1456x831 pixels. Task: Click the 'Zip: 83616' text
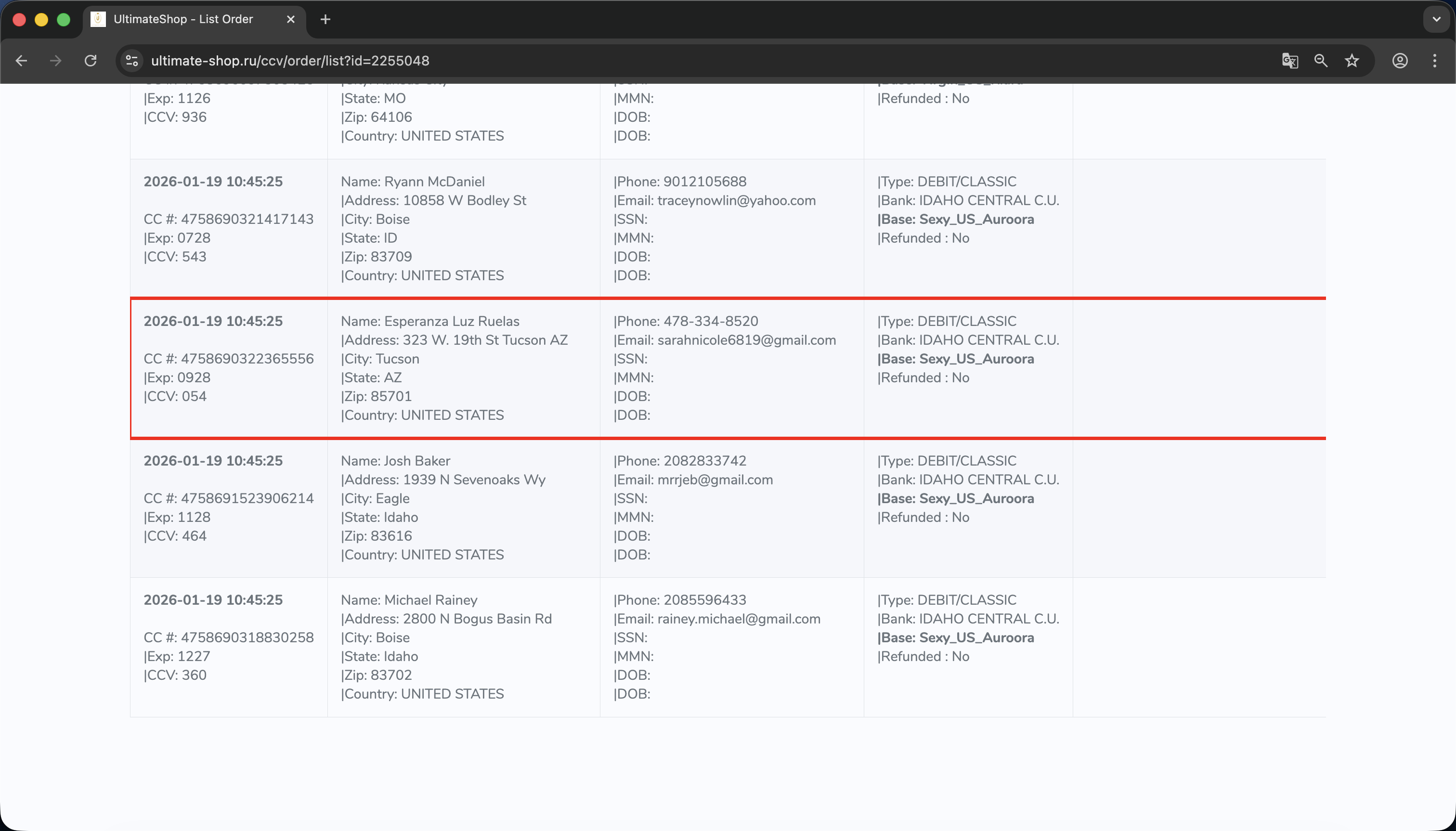click(x=376, y=536)
